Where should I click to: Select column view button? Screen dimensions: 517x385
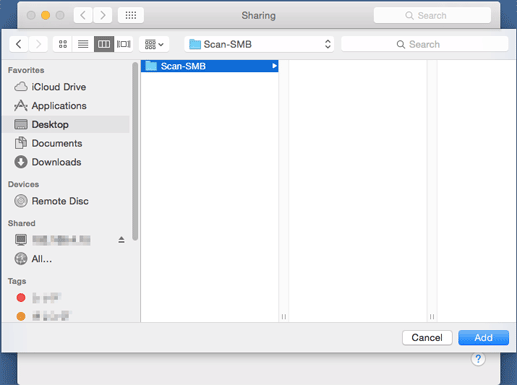104,44
